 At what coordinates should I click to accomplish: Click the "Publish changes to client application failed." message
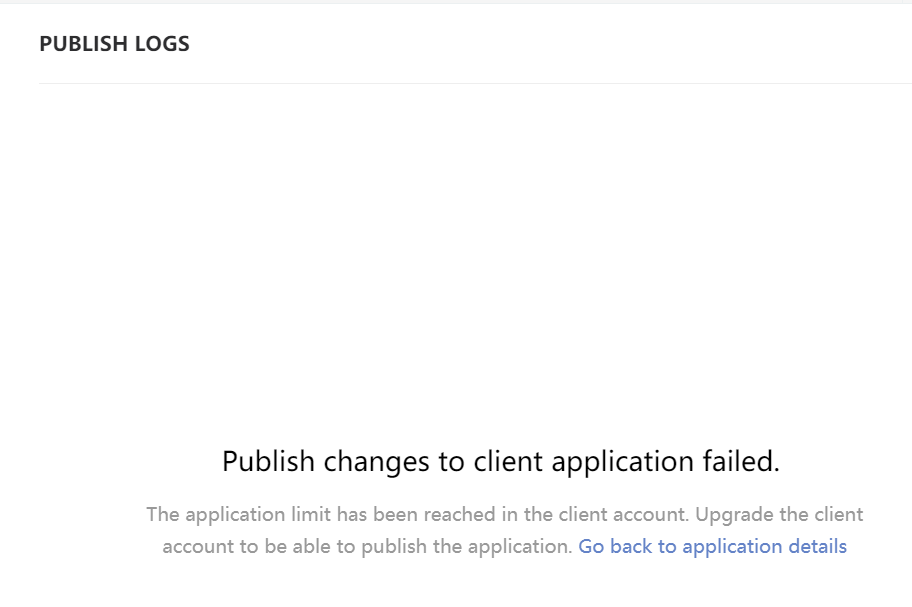pos(500,461)
